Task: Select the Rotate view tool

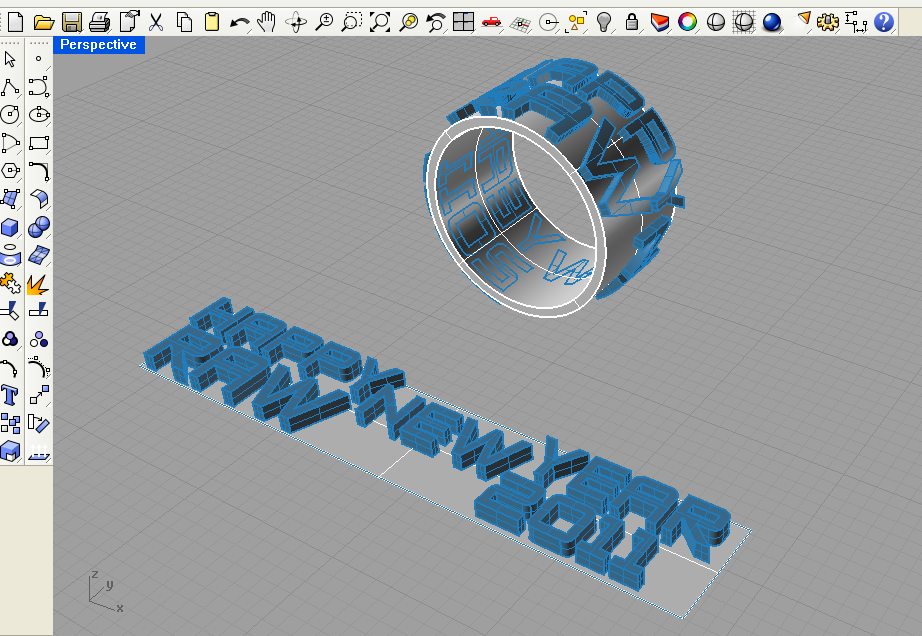Action: (x=296, y=22)
